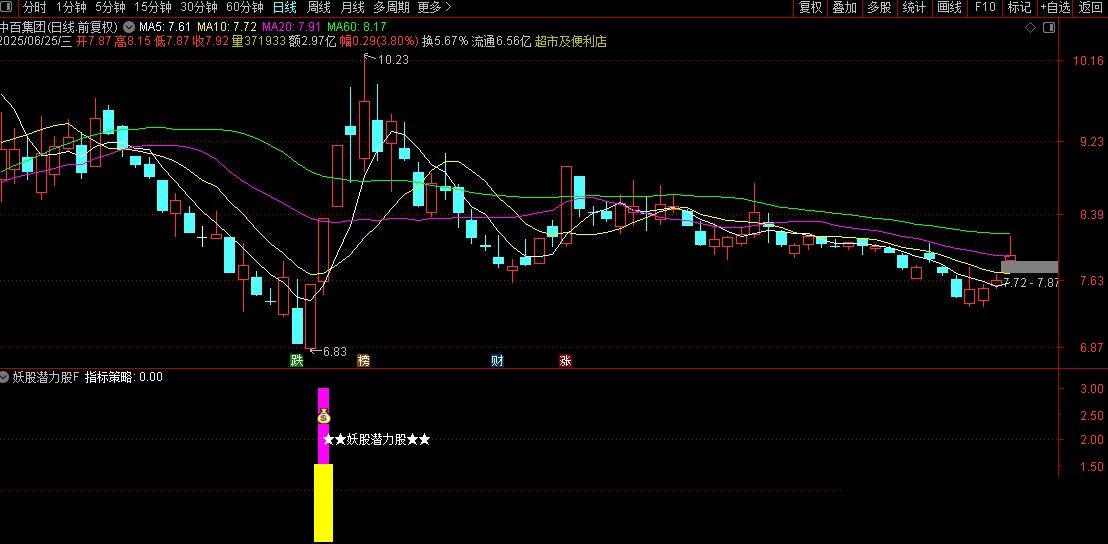The width and height of the screenshot is (1108, 544).
Task: Click the 叠加 overlay button
Action: (845, 8)
